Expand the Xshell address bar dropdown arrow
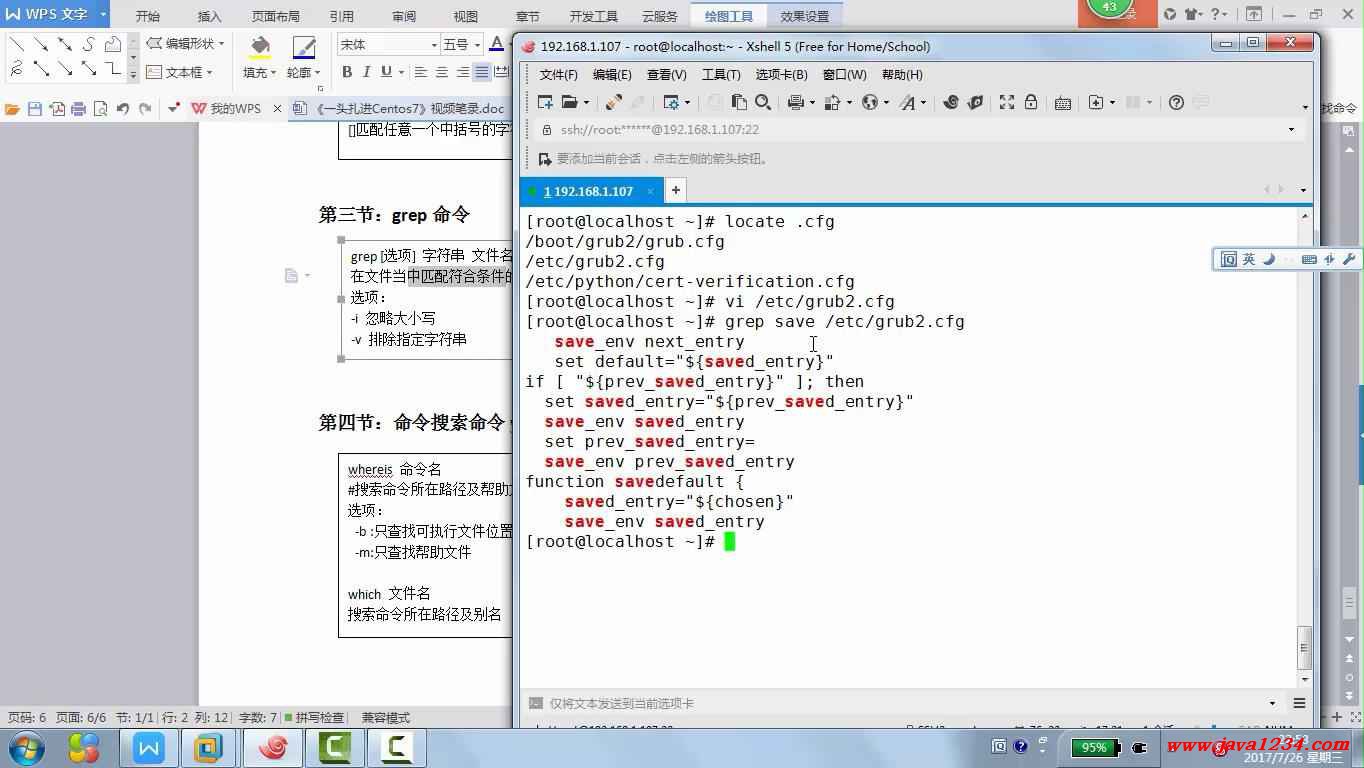Image resolution: width=1364 pixels, height=768 pixels. click(1291, 130)
